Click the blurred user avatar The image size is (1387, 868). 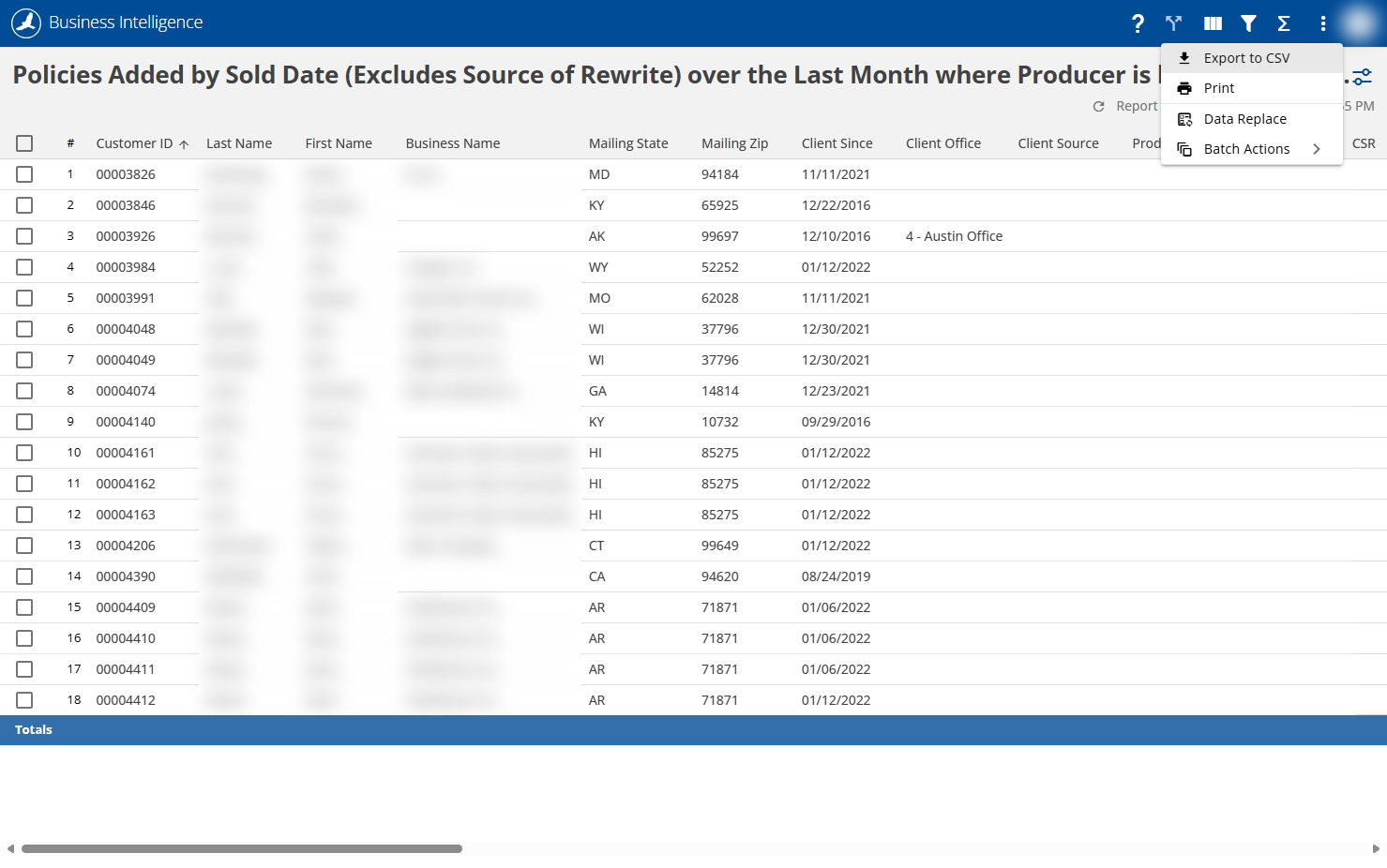(1358, 22)
